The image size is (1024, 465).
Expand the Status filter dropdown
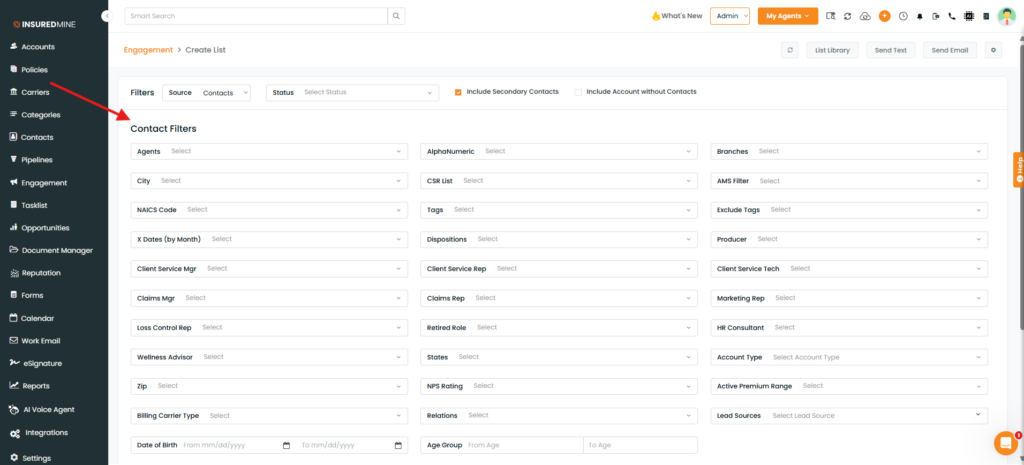coord(352,92)
